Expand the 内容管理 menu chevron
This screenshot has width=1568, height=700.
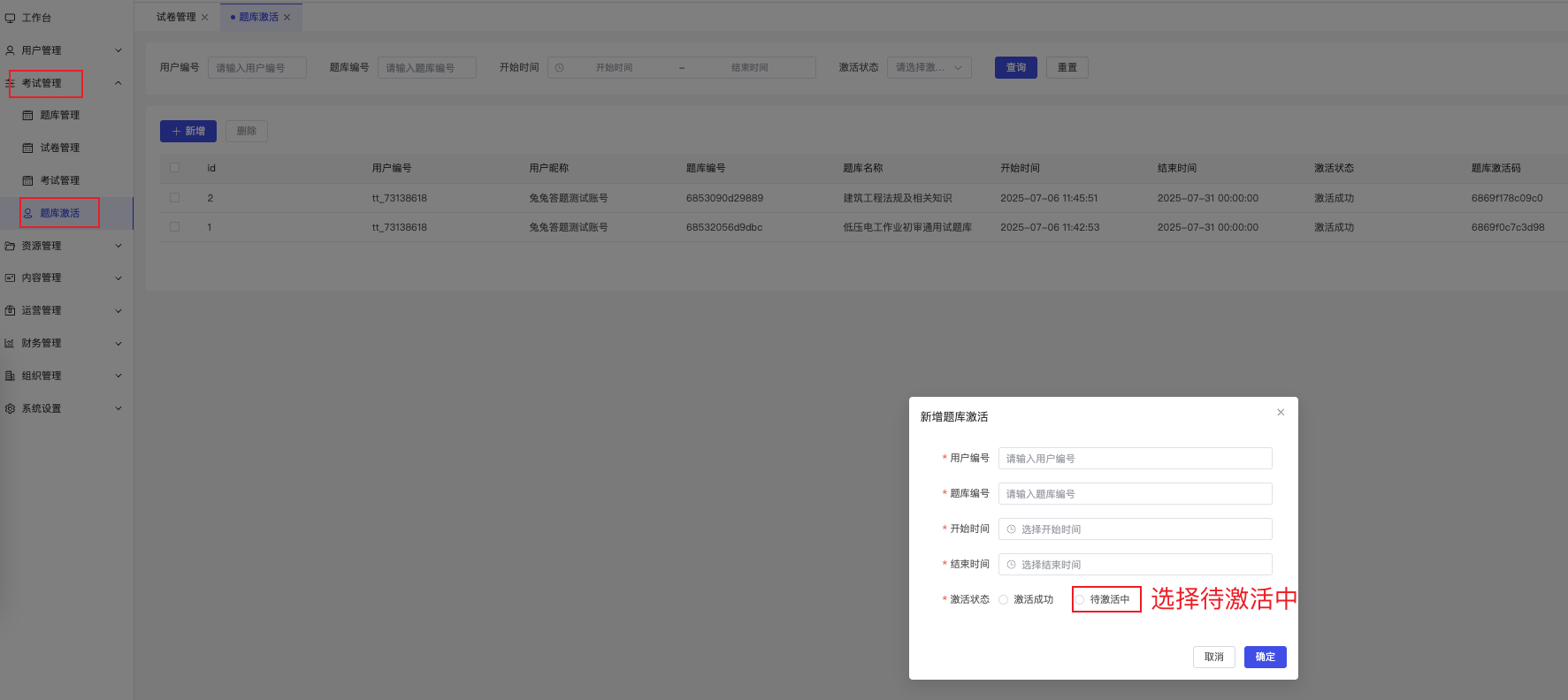pyautogui.click(x=119, y=278)
